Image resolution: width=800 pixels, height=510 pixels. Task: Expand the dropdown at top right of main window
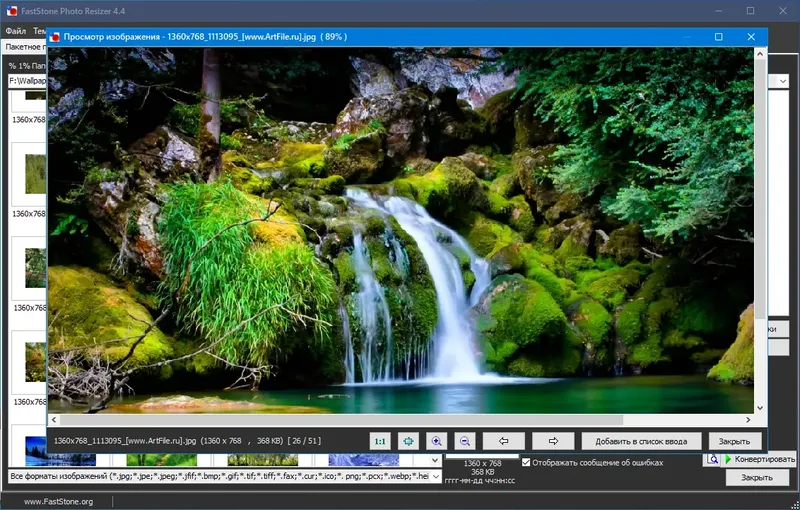(x=783, y=81)
